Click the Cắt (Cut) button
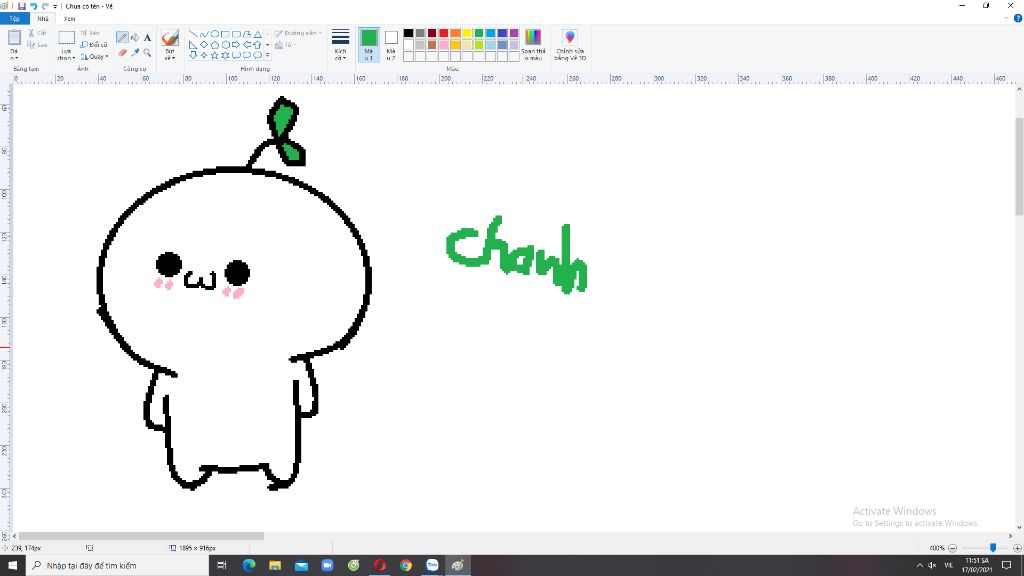Screen dimensions: 1024x576 (x=37, y=33)
